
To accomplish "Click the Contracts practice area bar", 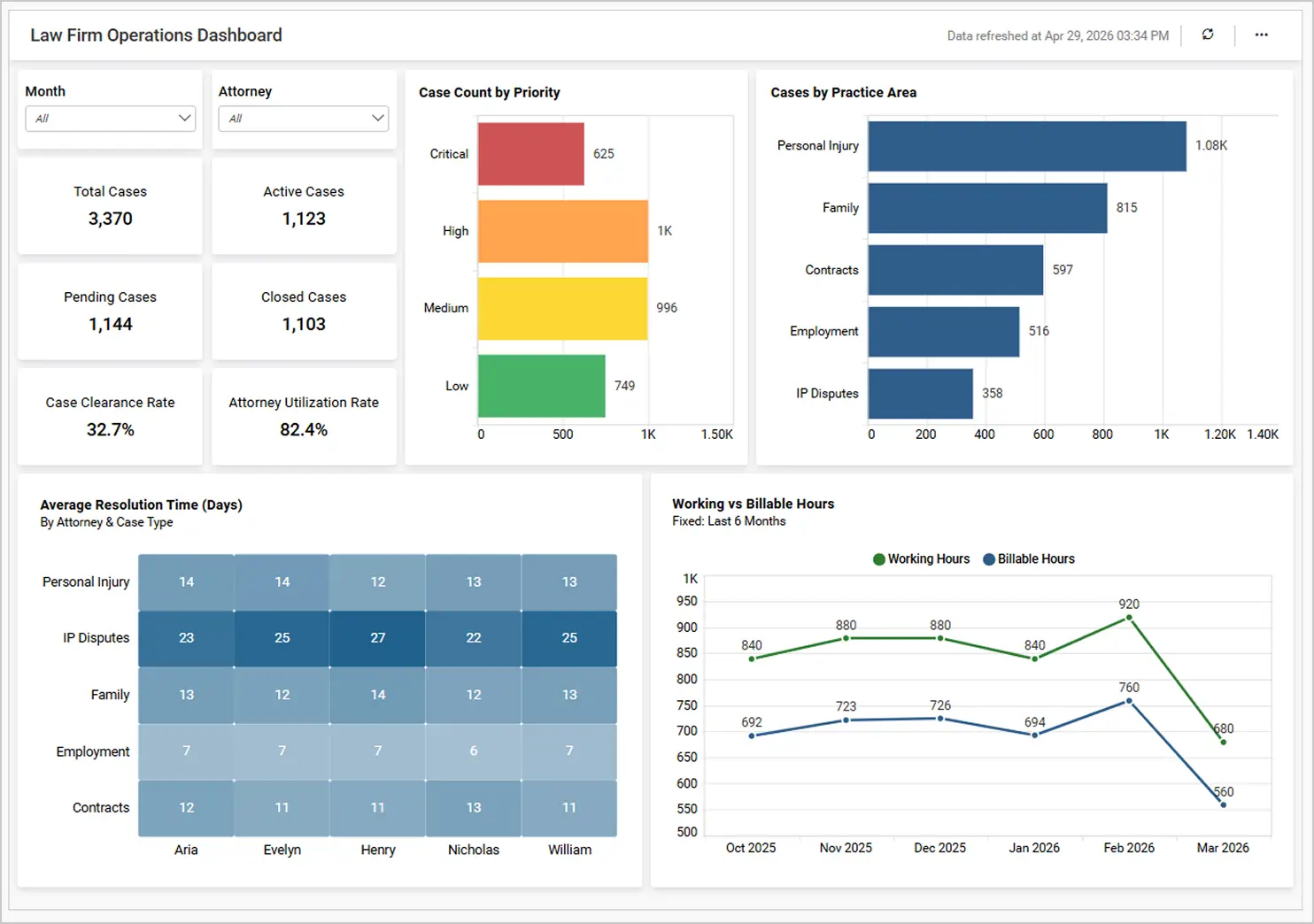I will [956, 270].
